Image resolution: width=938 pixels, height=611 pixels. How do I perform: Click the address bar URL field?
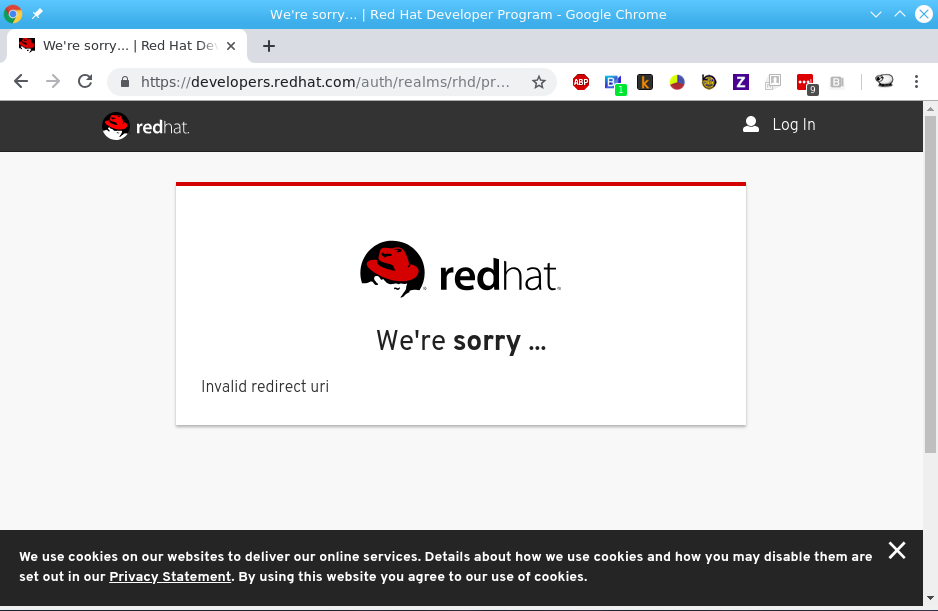[325, 82]
